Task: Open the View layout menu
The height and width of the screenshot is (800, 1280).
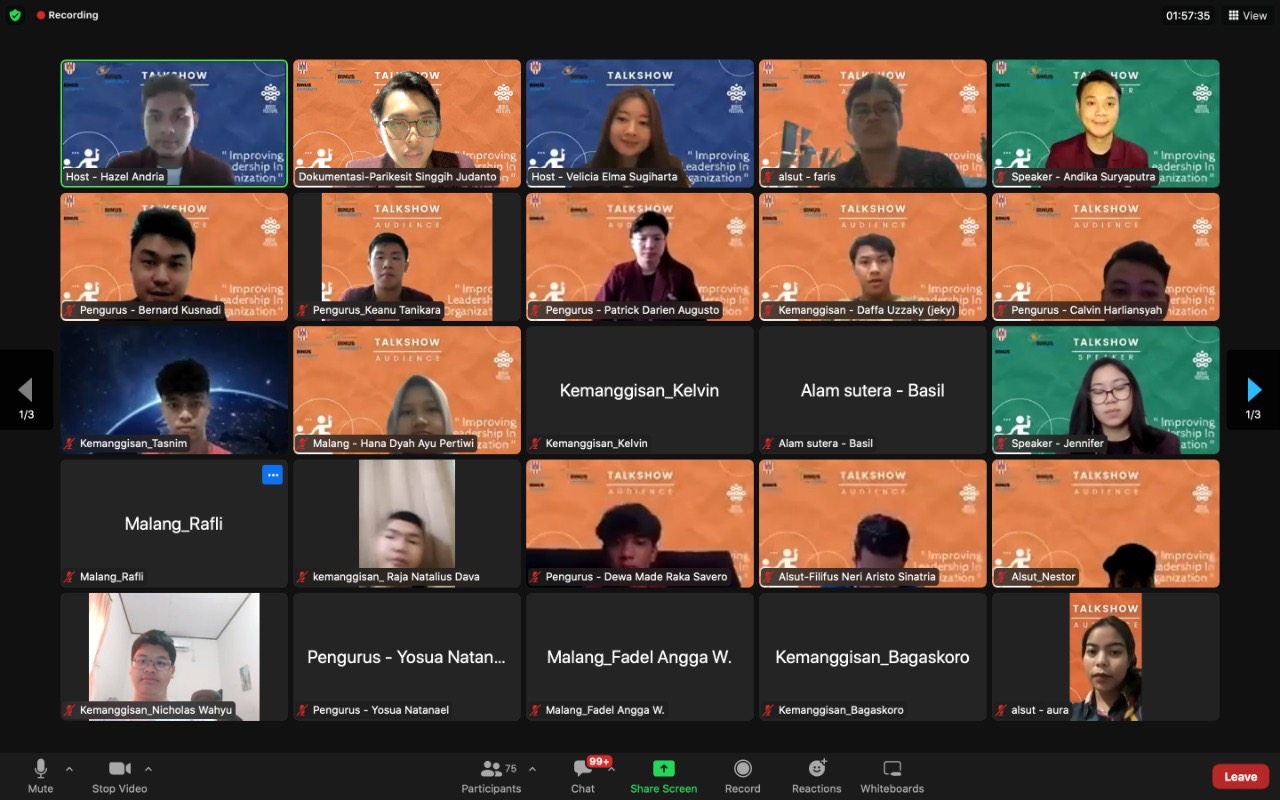Action: click(x=1248, y=15)
